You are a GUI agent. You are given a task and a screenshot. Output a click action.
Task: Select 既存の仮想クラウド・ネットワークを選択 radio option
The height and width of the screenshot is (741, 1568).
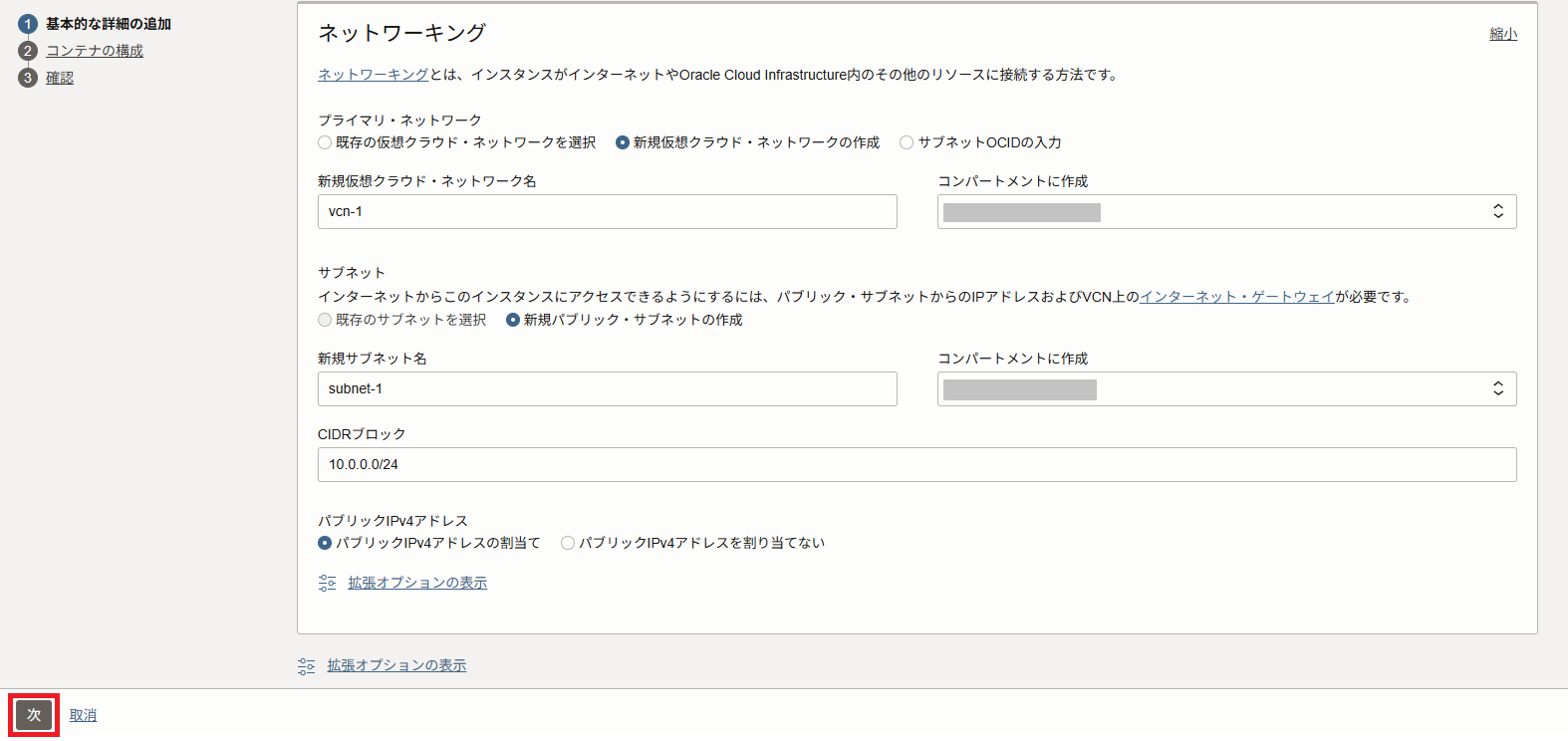click(325, 142)
